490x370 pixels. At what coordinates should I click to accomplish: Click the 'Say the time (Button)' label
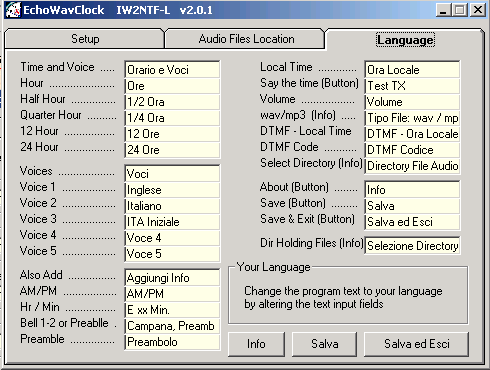click(x=309, y=83)
